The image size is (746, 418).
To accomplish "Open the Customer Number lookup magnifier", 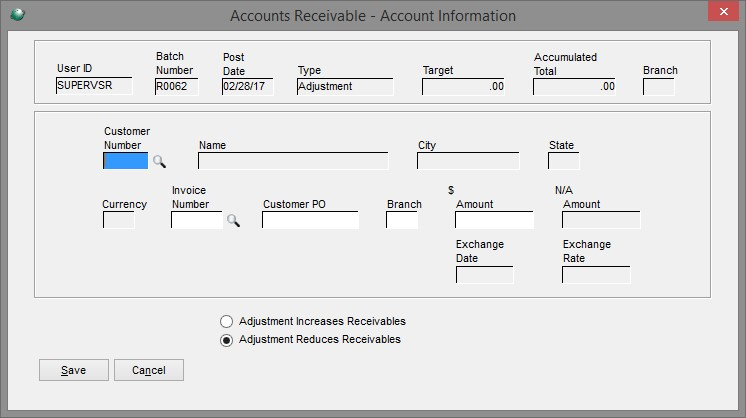I will coord(159,162).
